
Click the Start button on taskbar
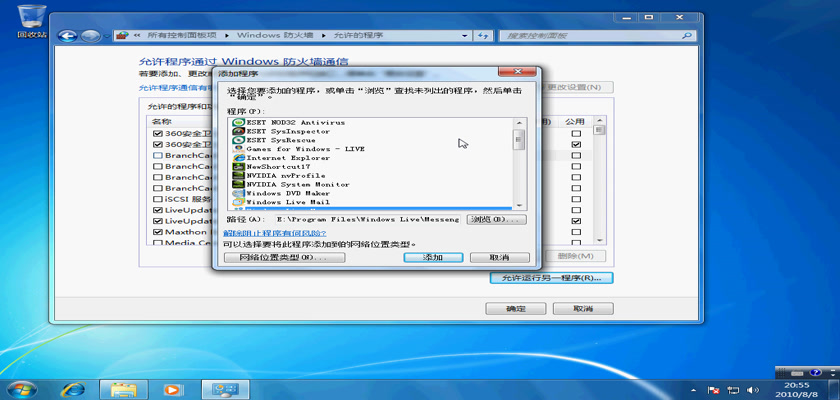point(22,388)
